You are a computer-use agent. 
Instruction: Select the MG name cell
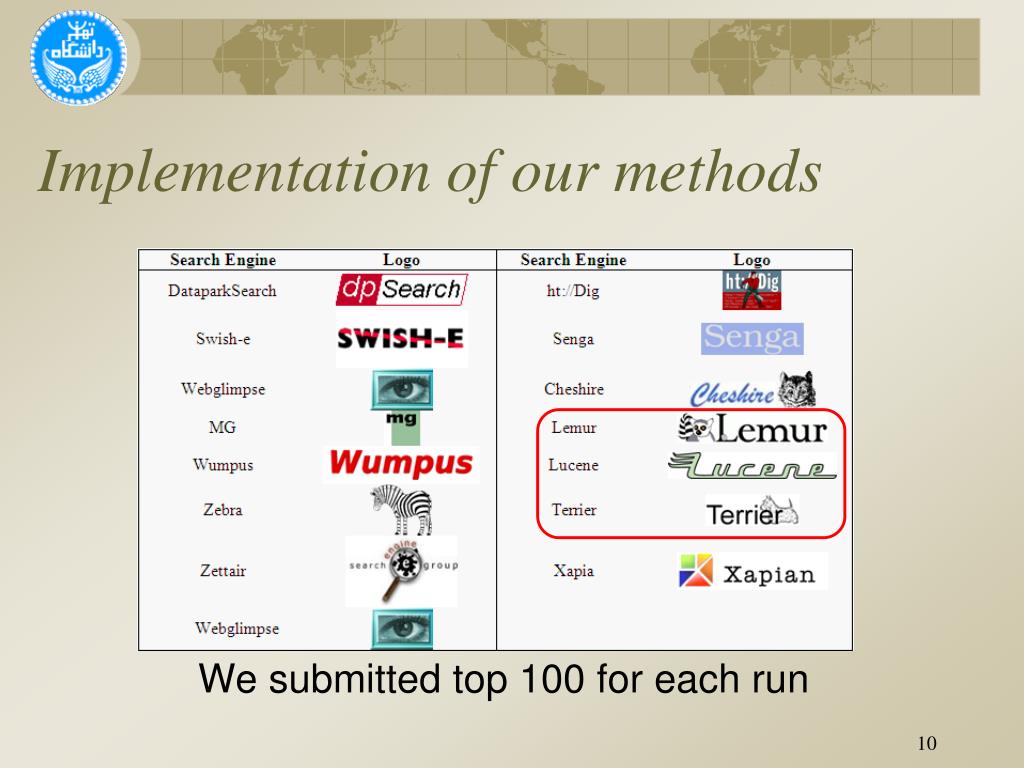pyautogui.click(x=222, y=427)
